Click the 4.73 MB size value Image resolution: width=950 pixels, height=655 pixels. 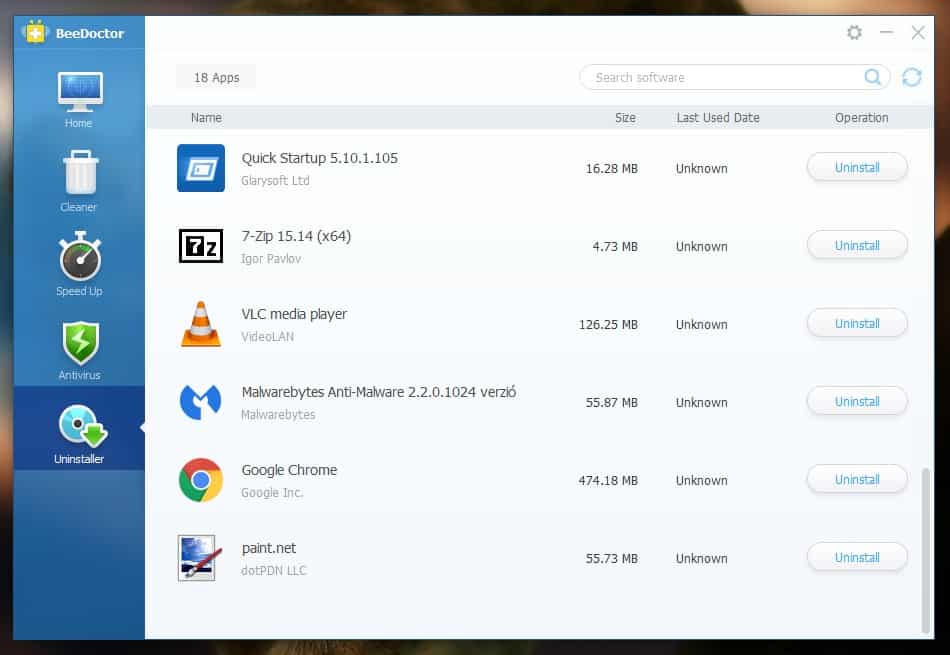click(615, 247)
